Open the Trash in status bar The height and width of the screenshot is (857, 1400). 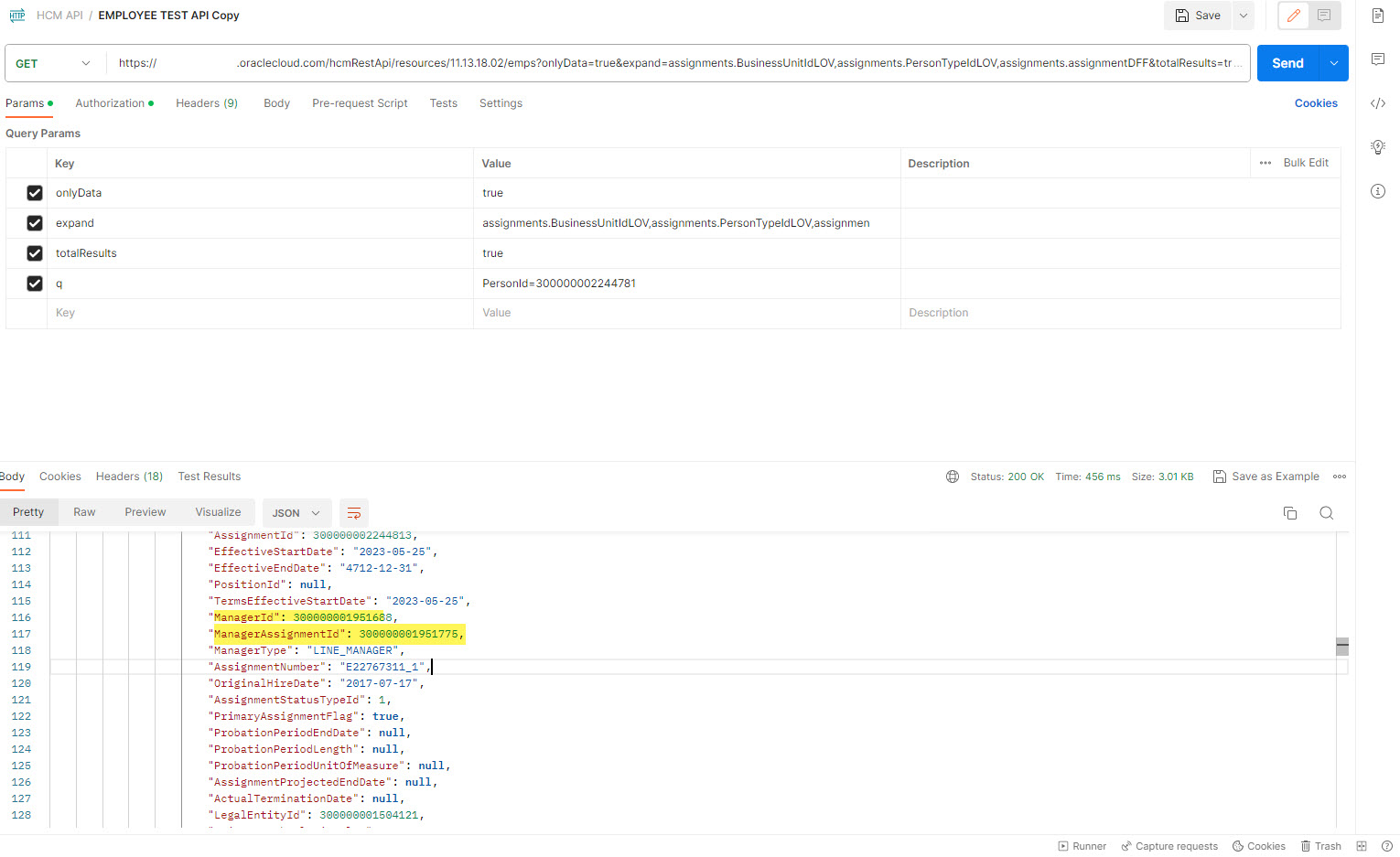tap(1321, 846)
